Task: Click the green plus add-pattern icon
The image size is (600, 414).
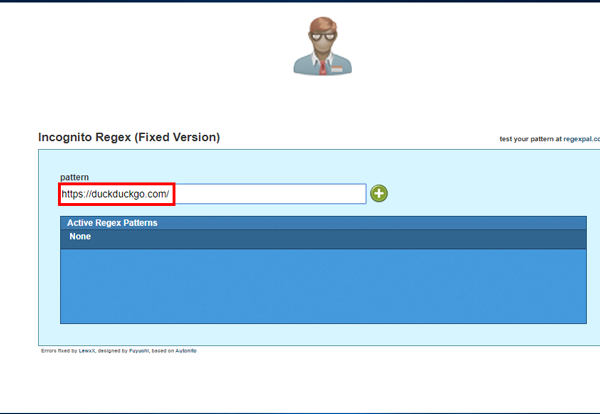Action: [379, 193]
